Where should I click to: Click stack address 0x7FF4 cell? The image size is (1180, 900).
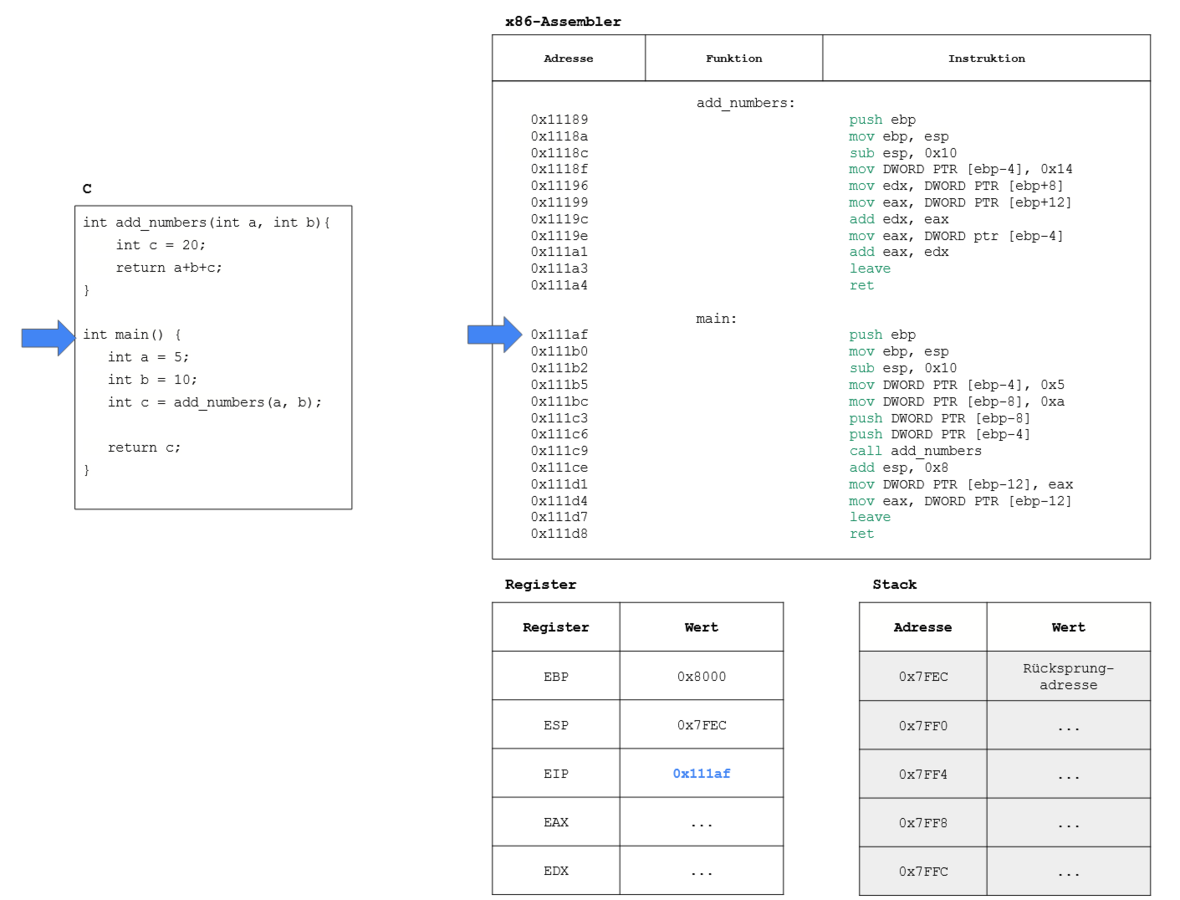922,774
